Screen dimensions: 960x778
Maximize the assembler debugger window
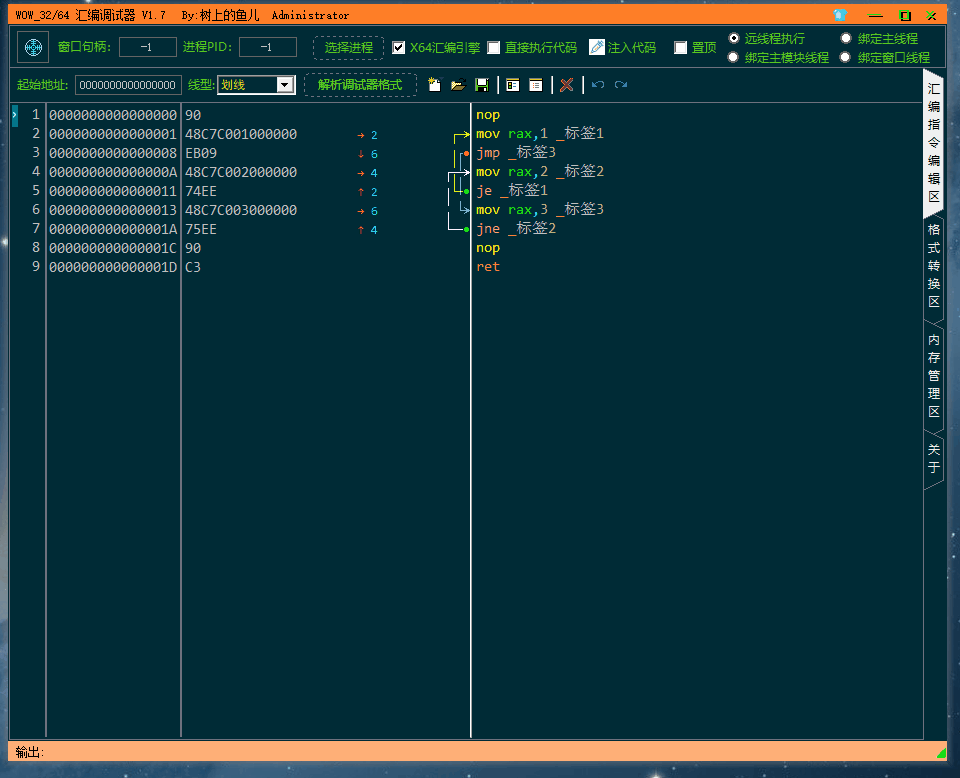point(905,15)
